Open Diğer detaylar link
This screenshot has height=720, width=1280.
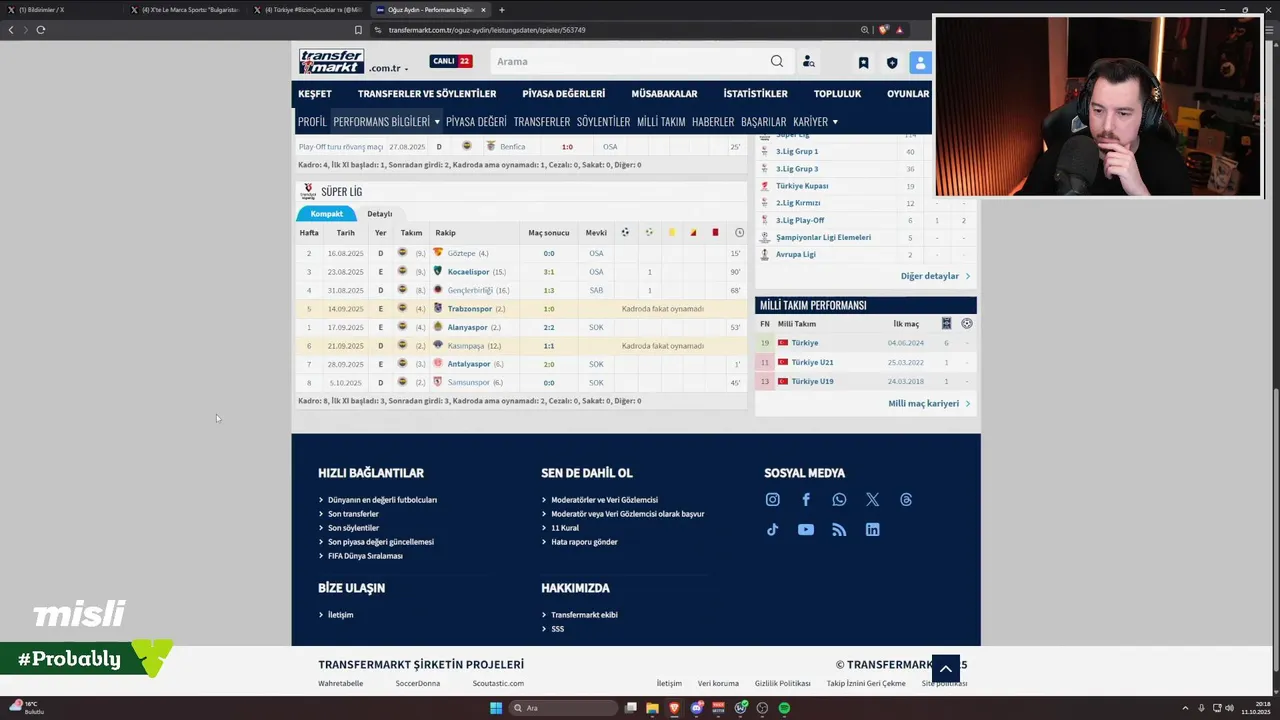click(935, 276)
